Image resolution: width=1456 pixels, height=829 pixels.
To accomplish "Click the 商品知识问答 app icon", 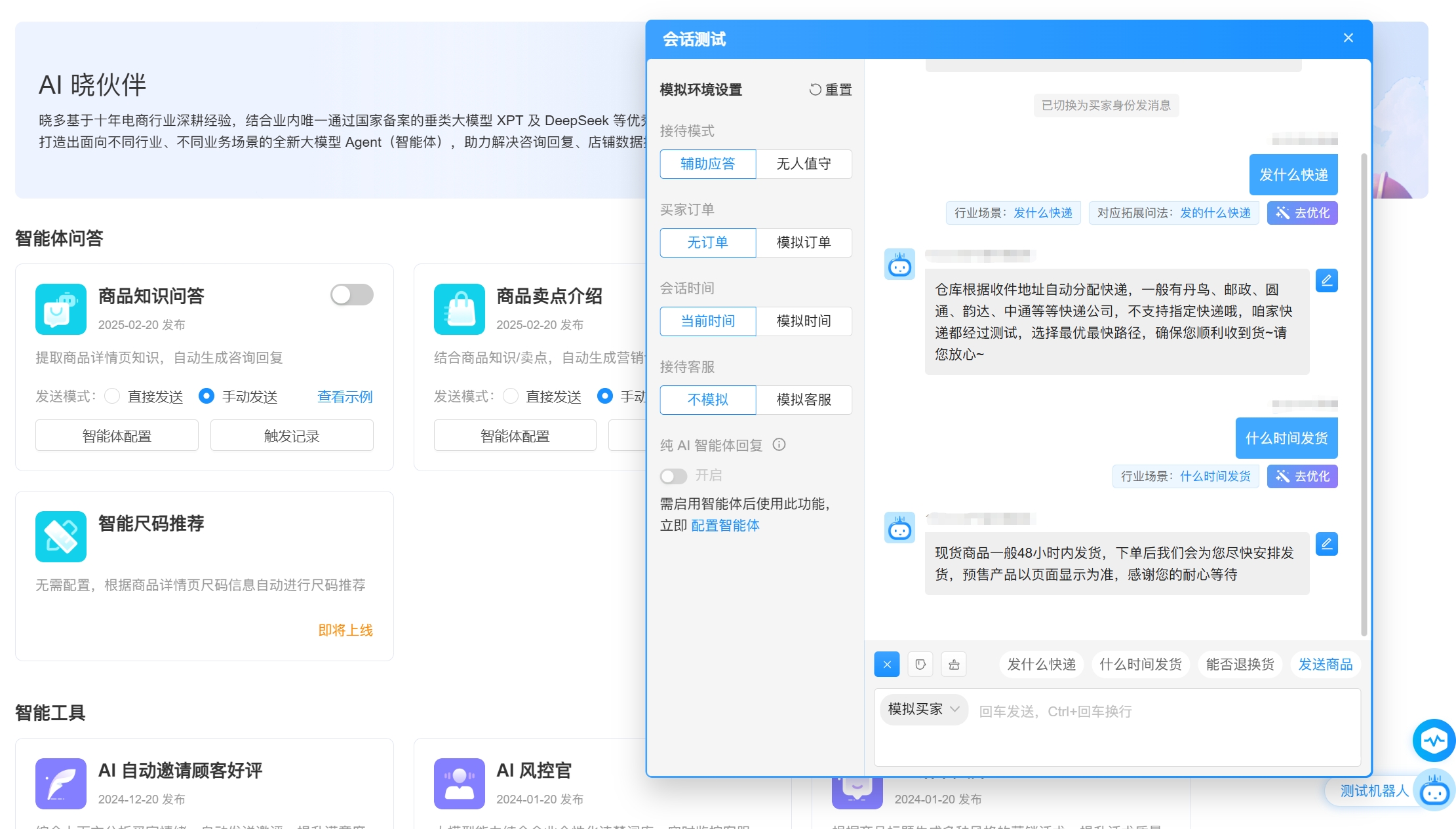I will tap(61, 308).
